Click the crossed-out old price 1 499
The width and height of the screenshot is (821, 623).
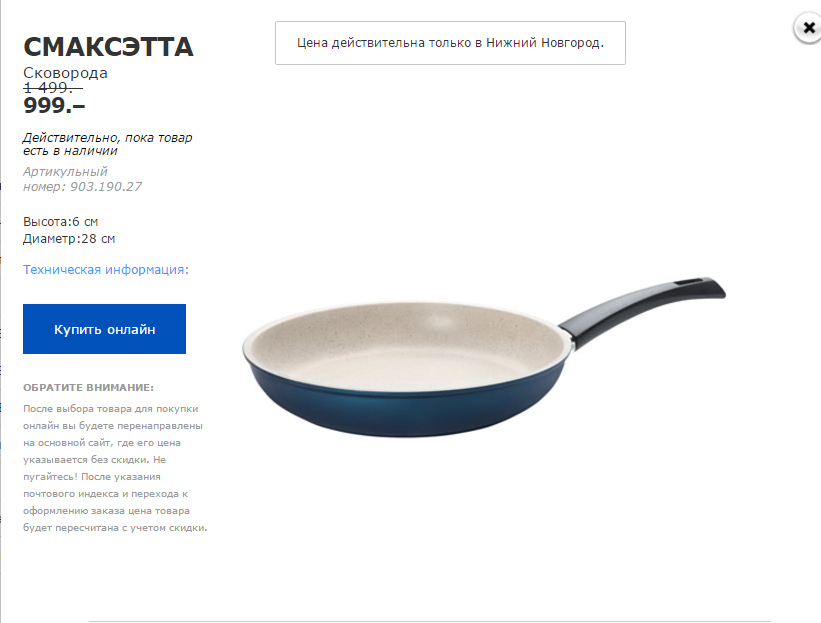click(53, 87)
